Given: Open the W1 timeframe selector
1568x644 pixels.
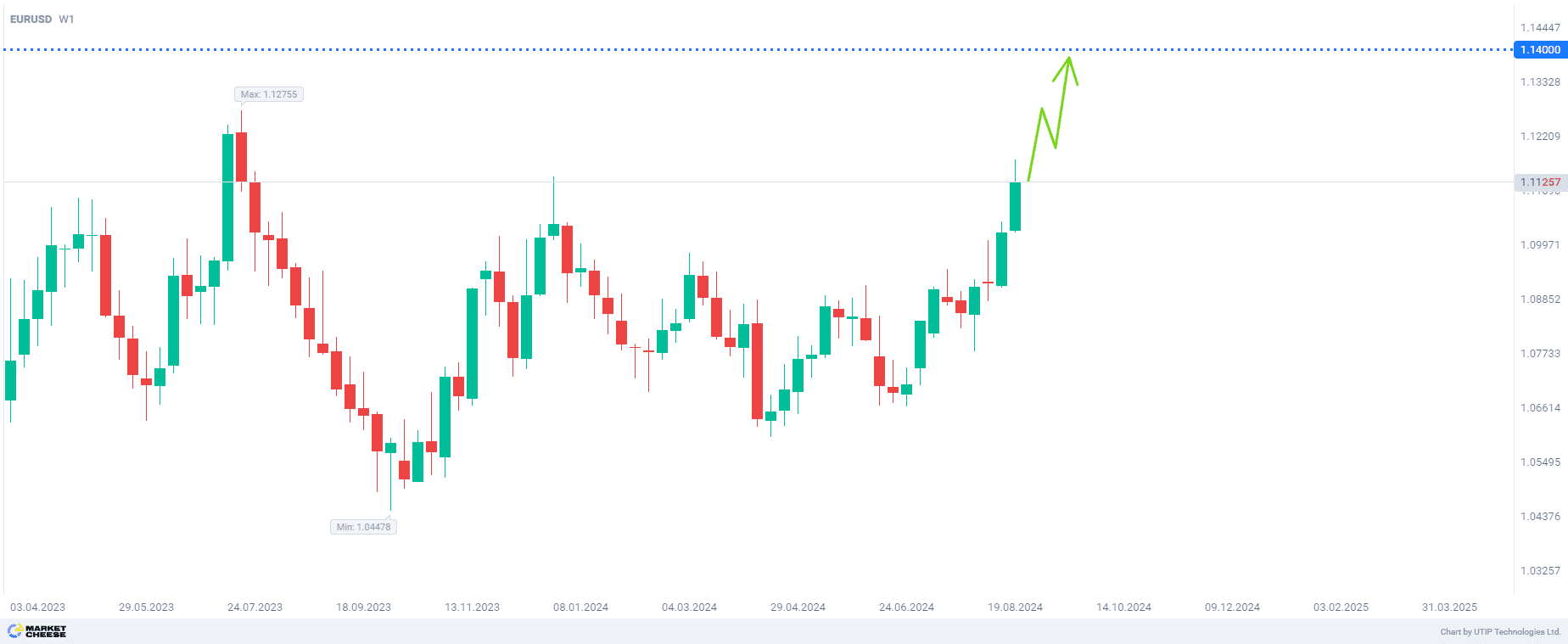Looking at the screenshot, I should (x=66, y=19).
